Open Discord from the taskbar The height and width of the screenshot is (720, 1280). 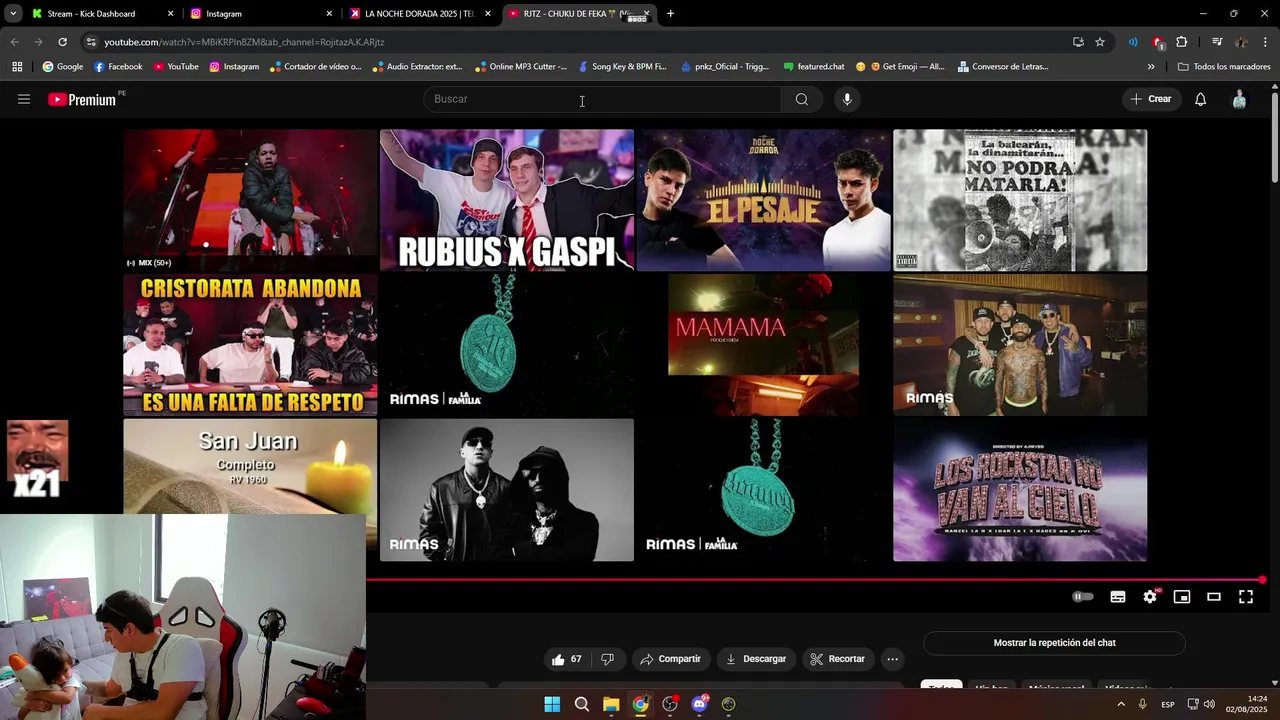pyautogui.click(x=700, y=704)
